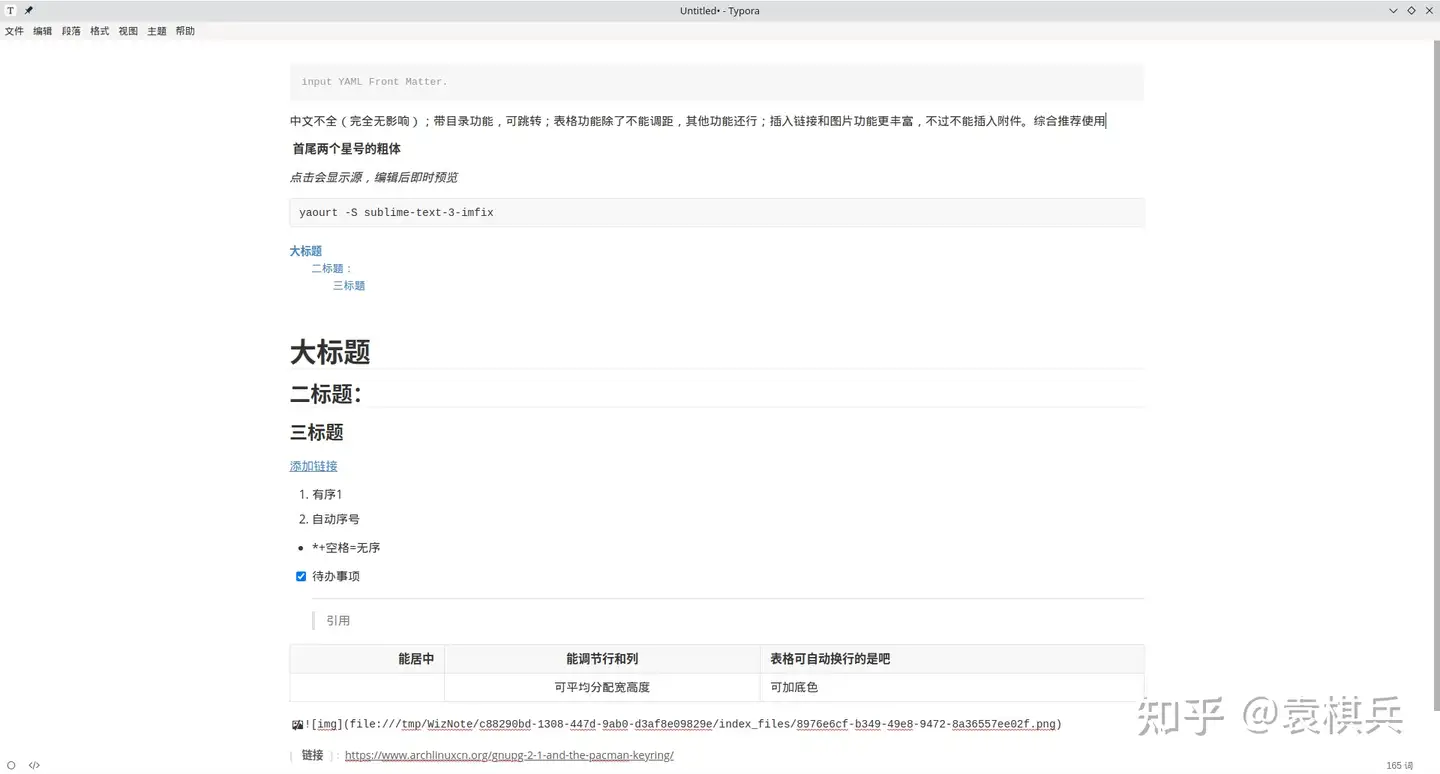Select the 可平均分配宽高度 table cell

click(602, 687)
